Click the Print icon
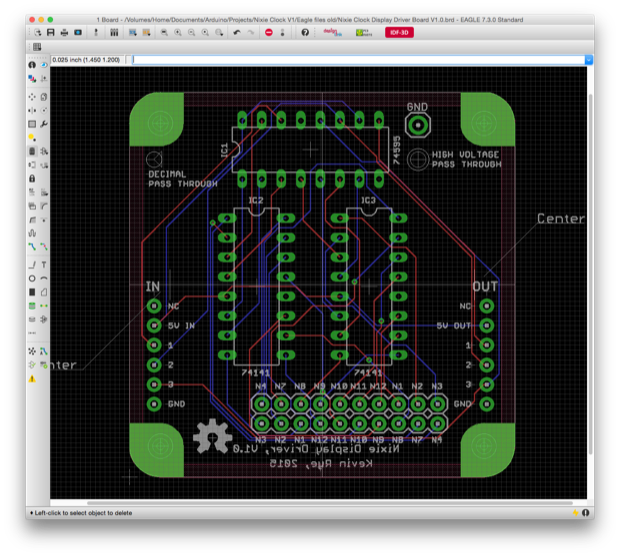This screenshot has height=556, width=620. coord(64,32)
